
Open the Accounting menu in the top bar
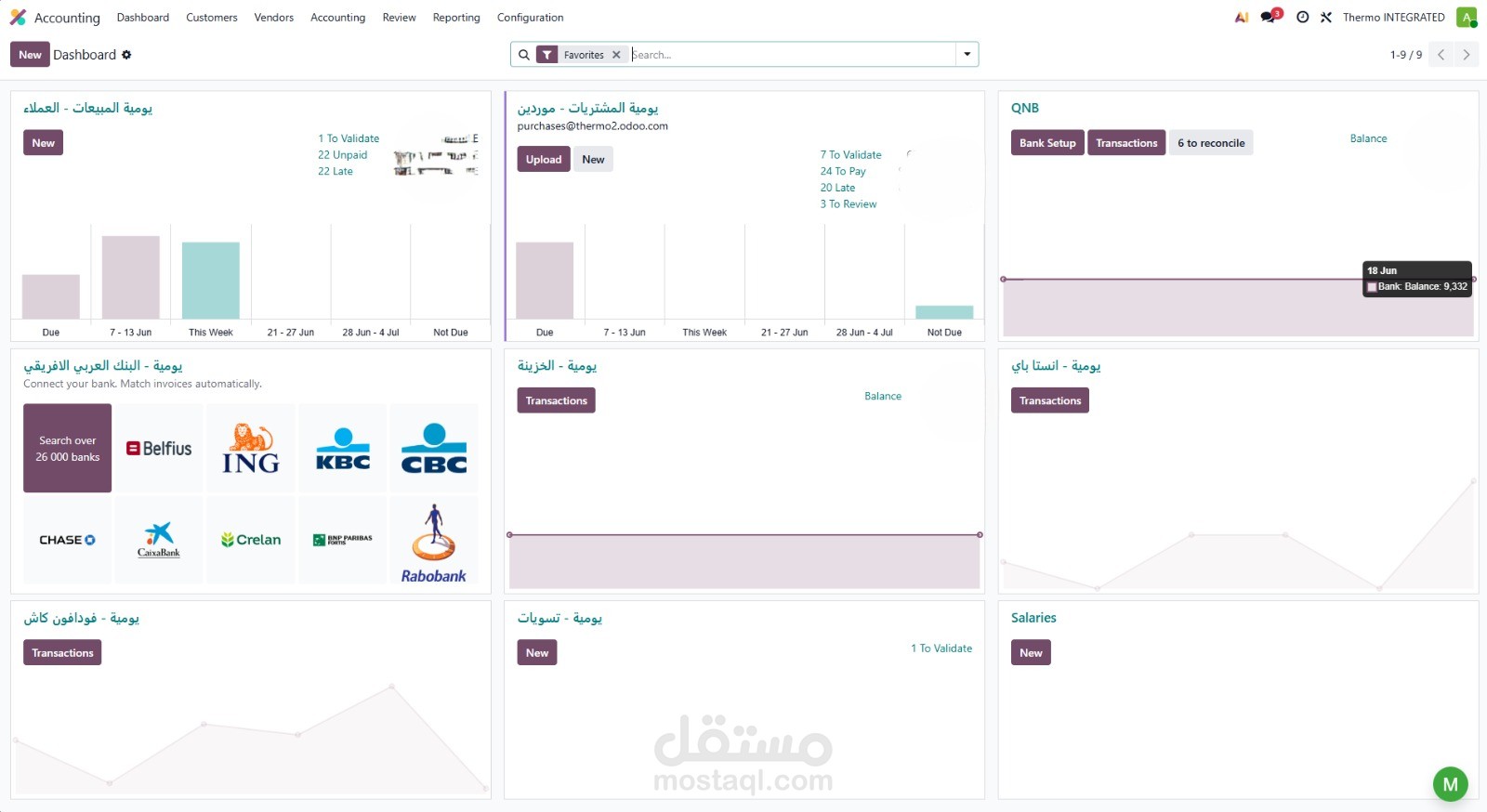(x=338, y=18)
